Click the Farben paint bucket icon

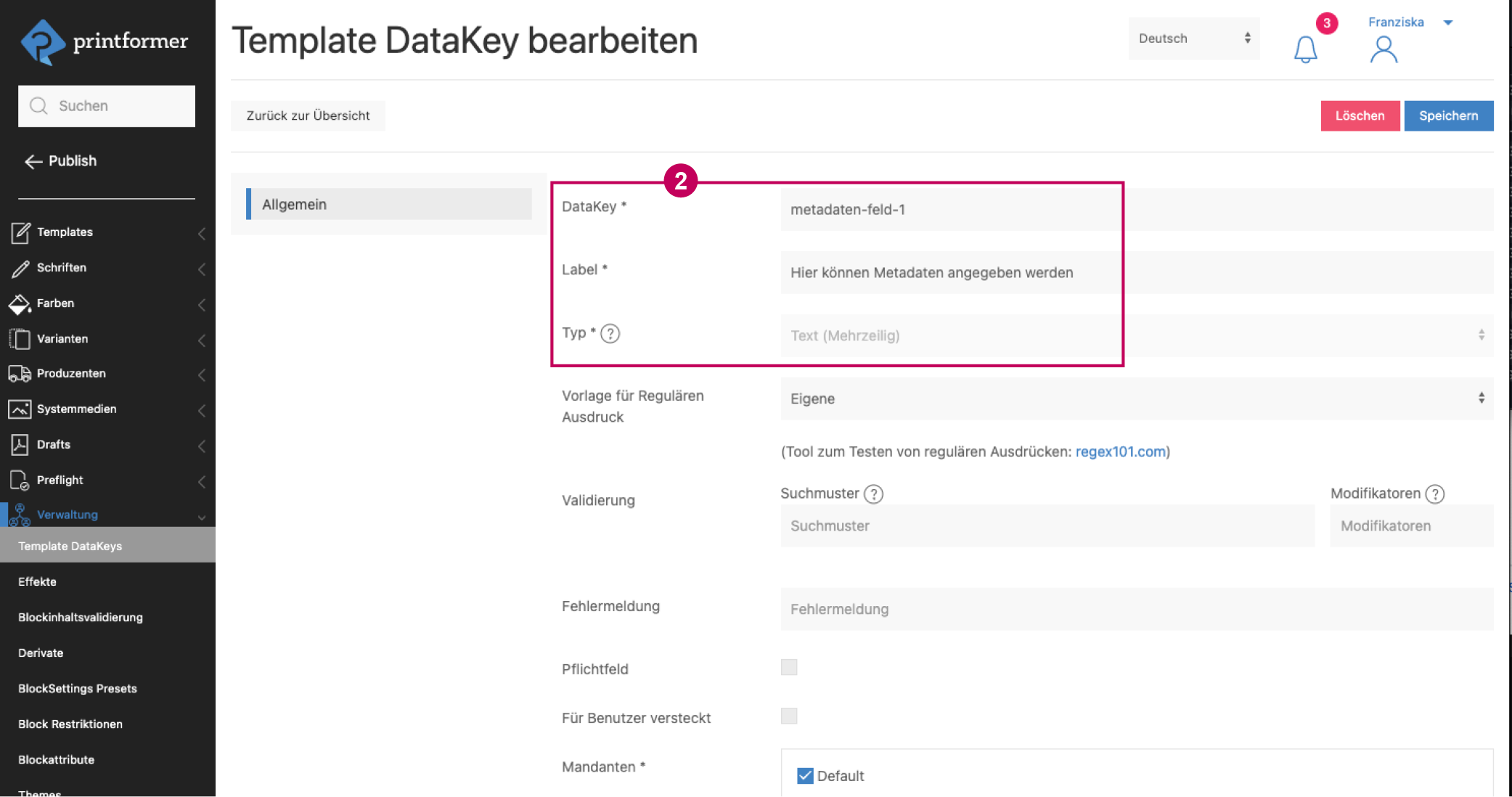point(20,304)
